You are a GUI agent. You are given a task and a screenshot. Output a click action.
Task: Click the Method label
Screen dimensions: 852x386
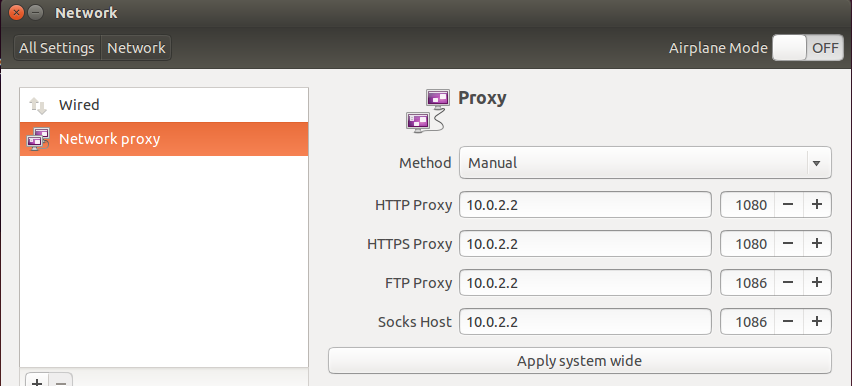(x=425, y=163)
